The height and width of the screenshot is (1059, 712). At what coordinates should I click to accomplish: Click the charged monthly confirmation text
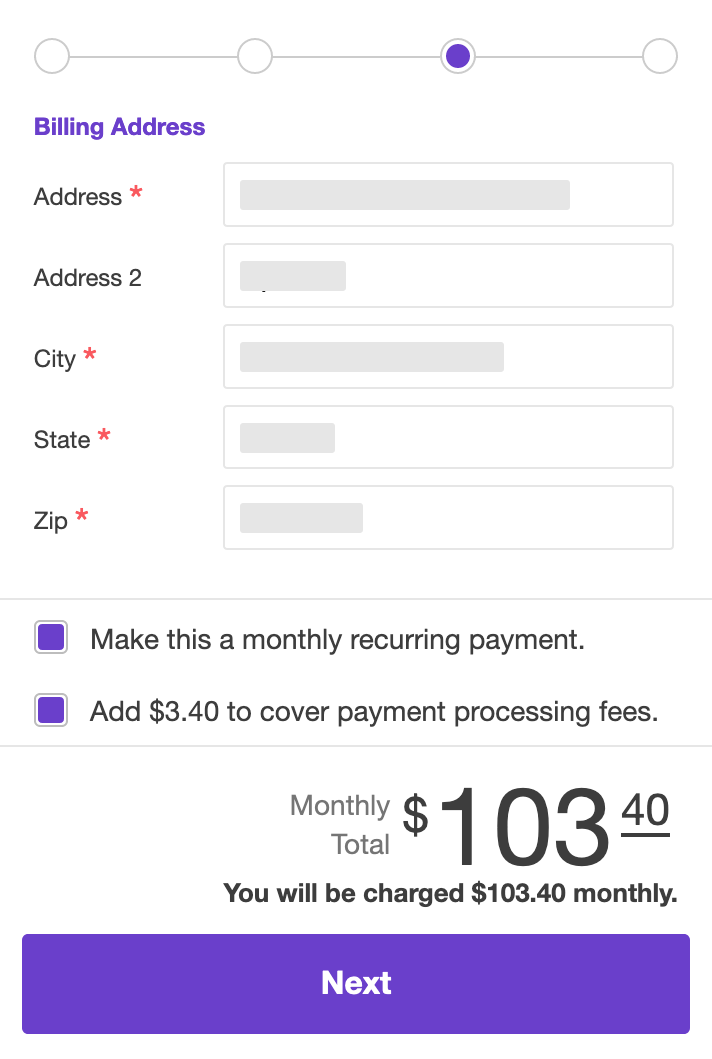pyautogui.click(x=449, y=893)
